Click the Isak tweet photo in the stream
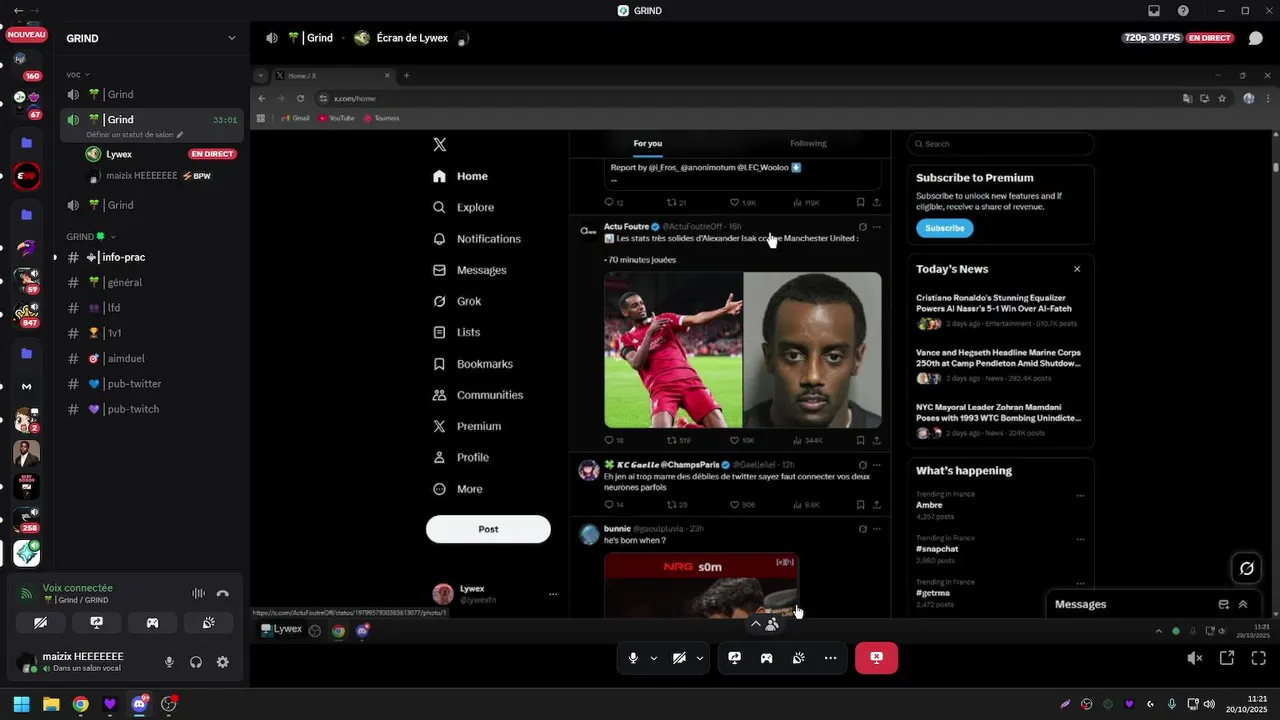Viewport: 1280px width, 720px height. click(743, 350)
